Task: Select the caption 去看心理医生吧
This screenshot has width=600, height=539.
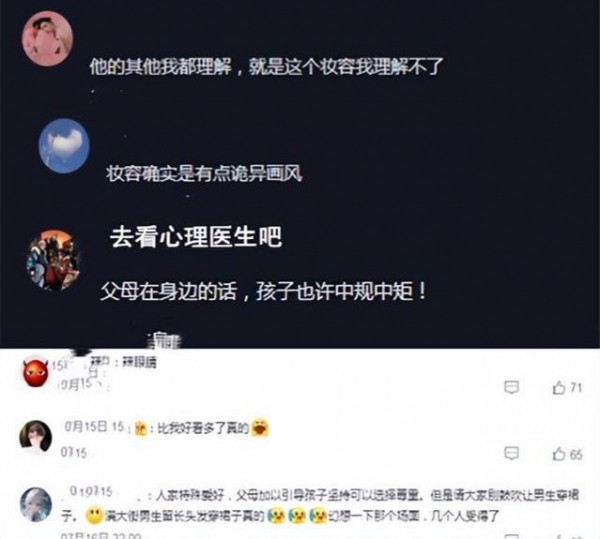Action: click(196, 237)
